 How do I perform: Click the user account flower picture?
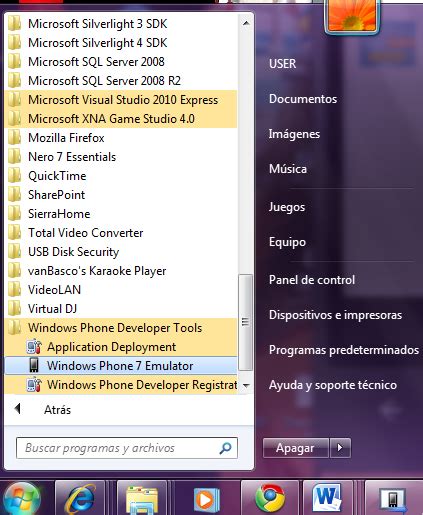pos(352,15)
